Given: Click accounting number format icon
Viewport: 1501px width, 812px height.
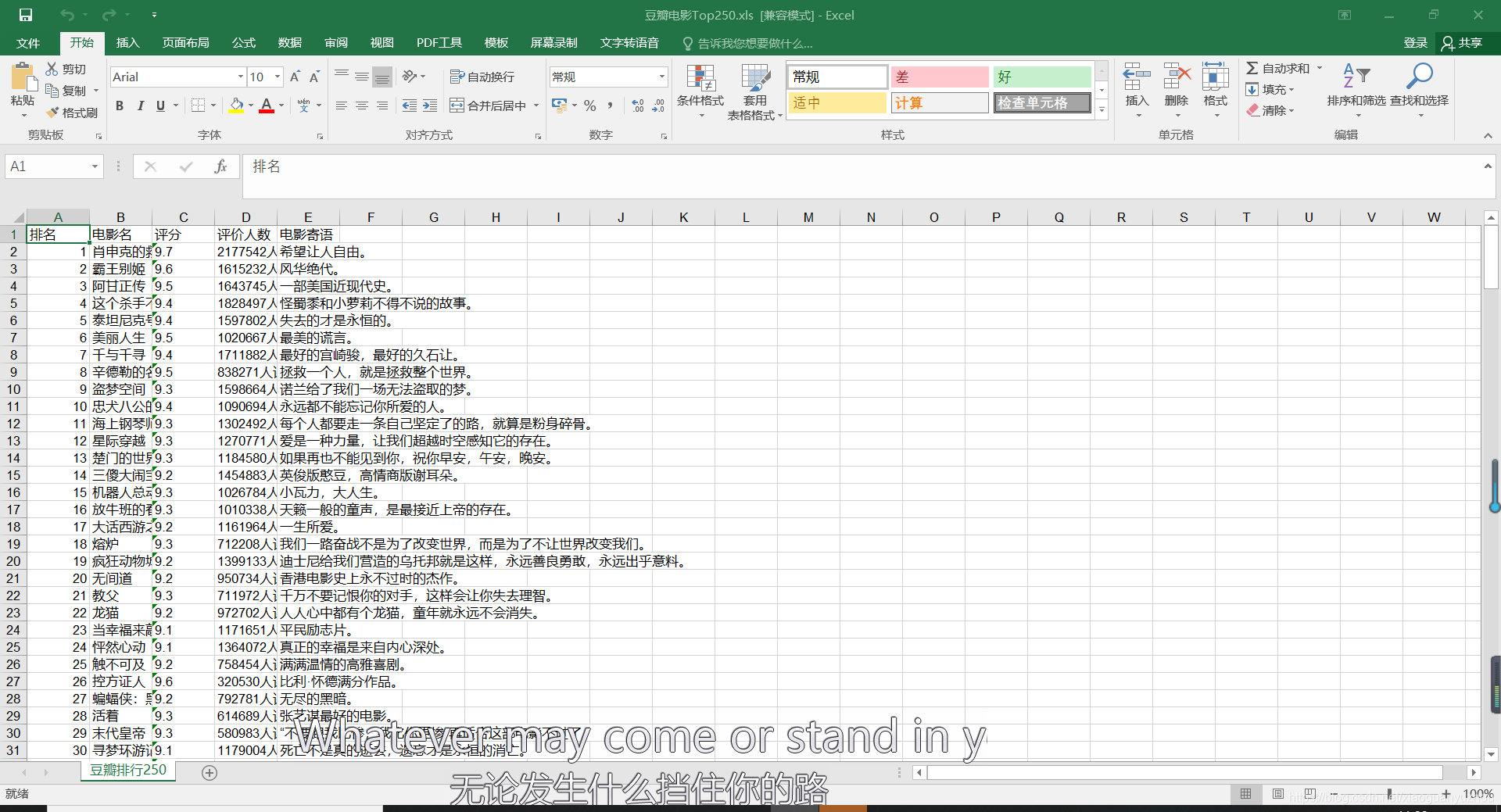Looking at the screenshot, I should (560, 106).
